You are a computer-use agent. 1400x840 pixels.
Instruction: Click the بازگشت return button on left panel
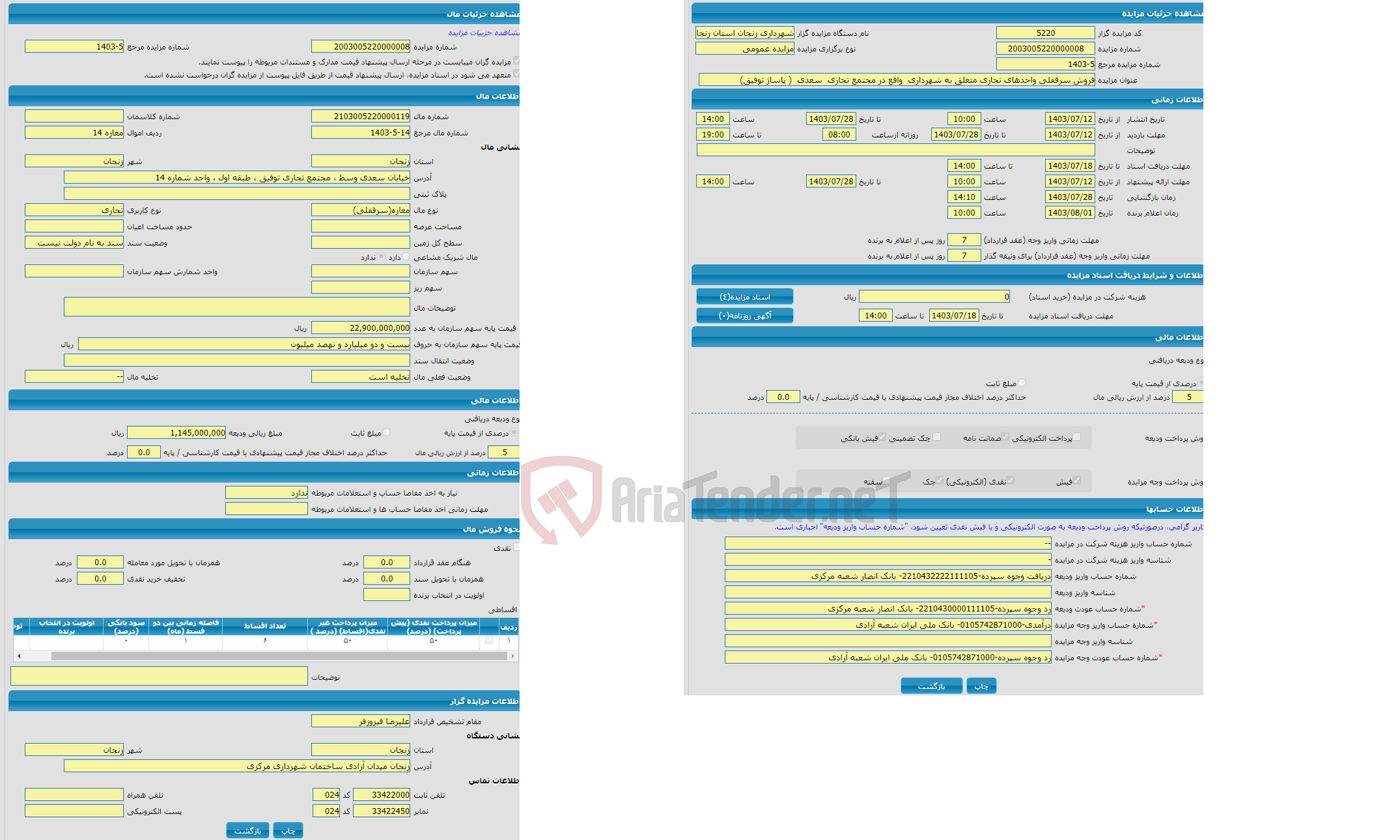(x=247, y=828)
